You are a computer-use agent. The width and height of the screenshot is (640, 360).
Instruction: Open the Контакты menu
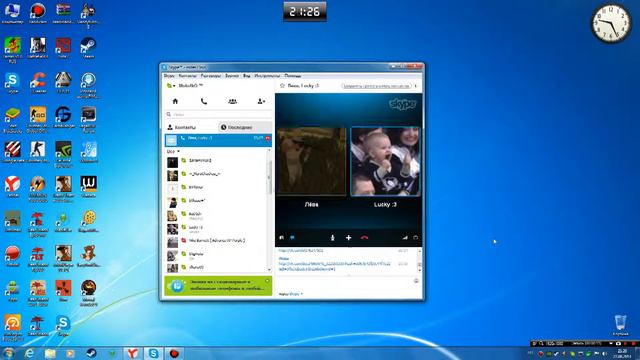point(187,76)
